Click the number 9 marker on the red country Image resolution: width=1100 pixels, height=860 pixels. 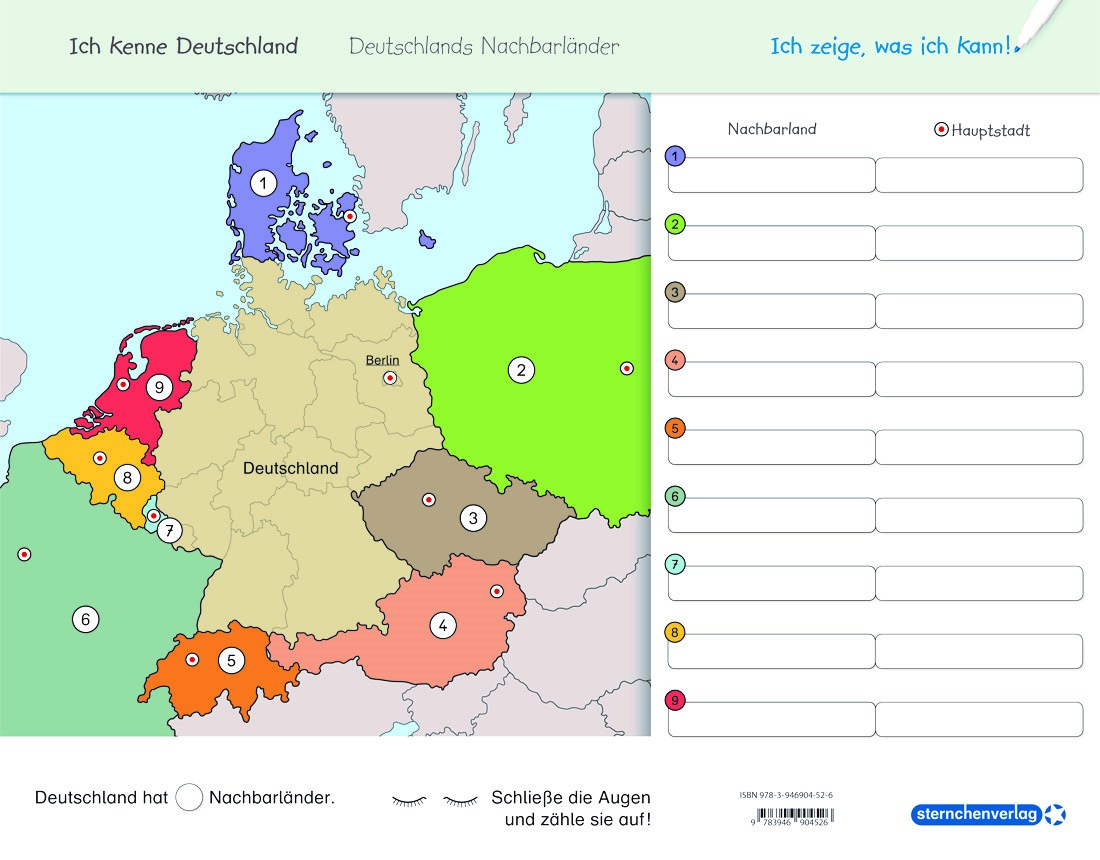tap(158, 387)
